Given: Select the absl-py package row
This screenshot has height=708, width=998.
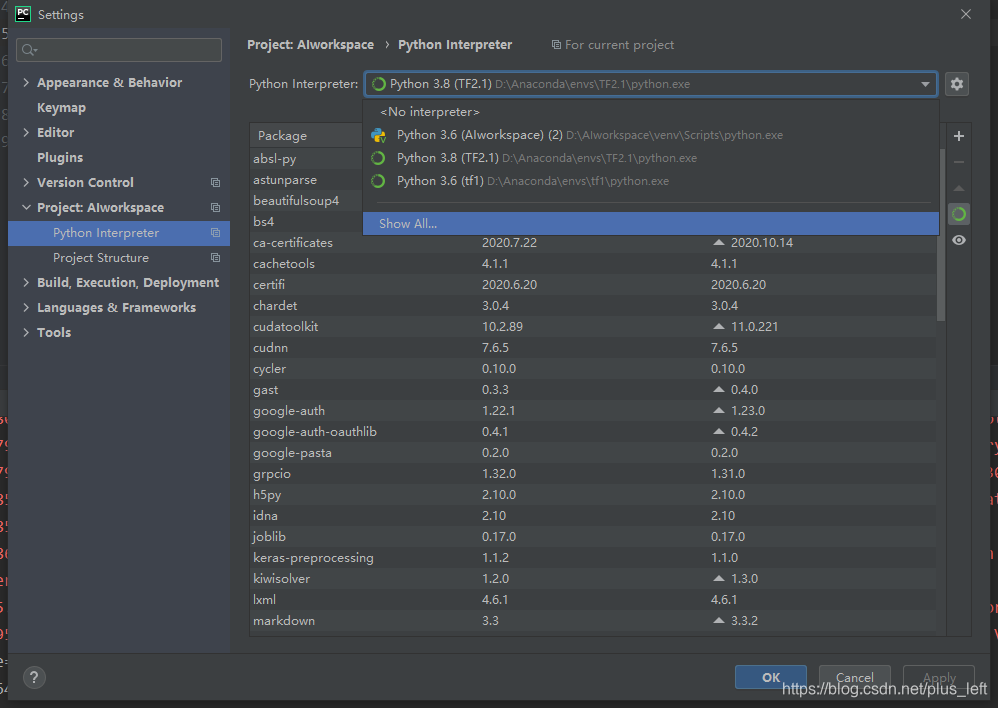Looking at the screenshot, I should click(306, 159).
